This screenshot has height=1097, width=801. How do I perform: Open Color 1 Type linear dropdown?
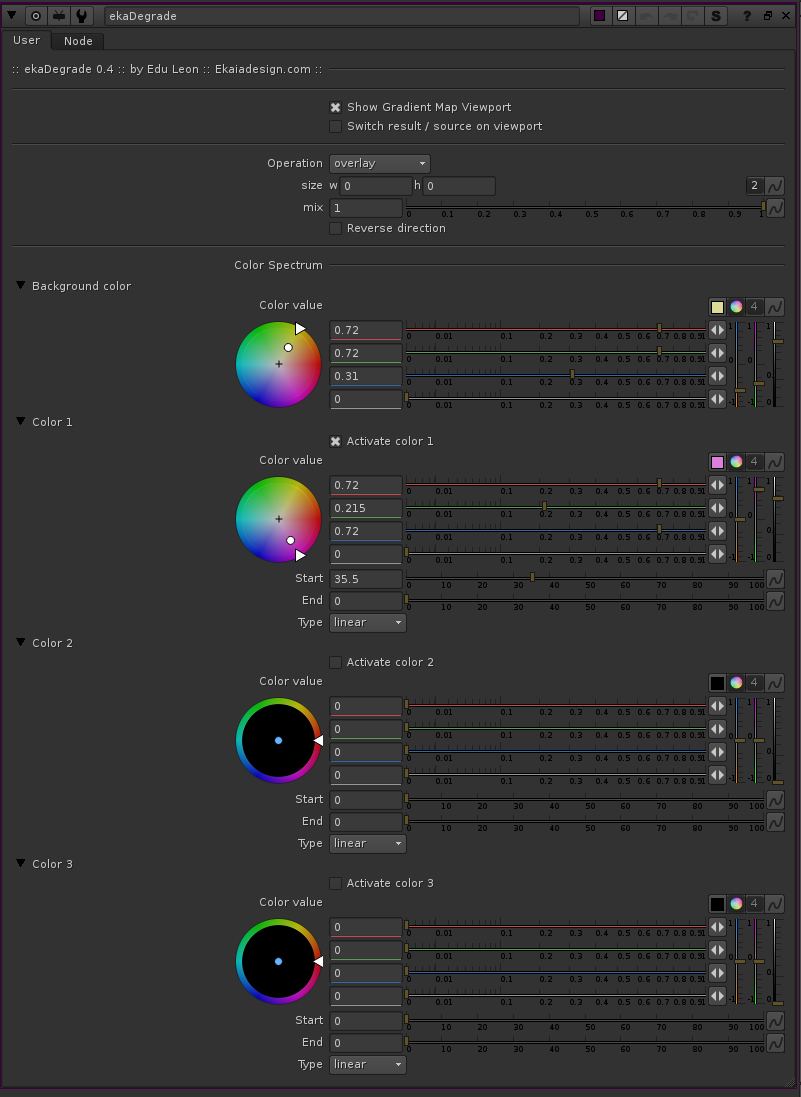(368, 622)
